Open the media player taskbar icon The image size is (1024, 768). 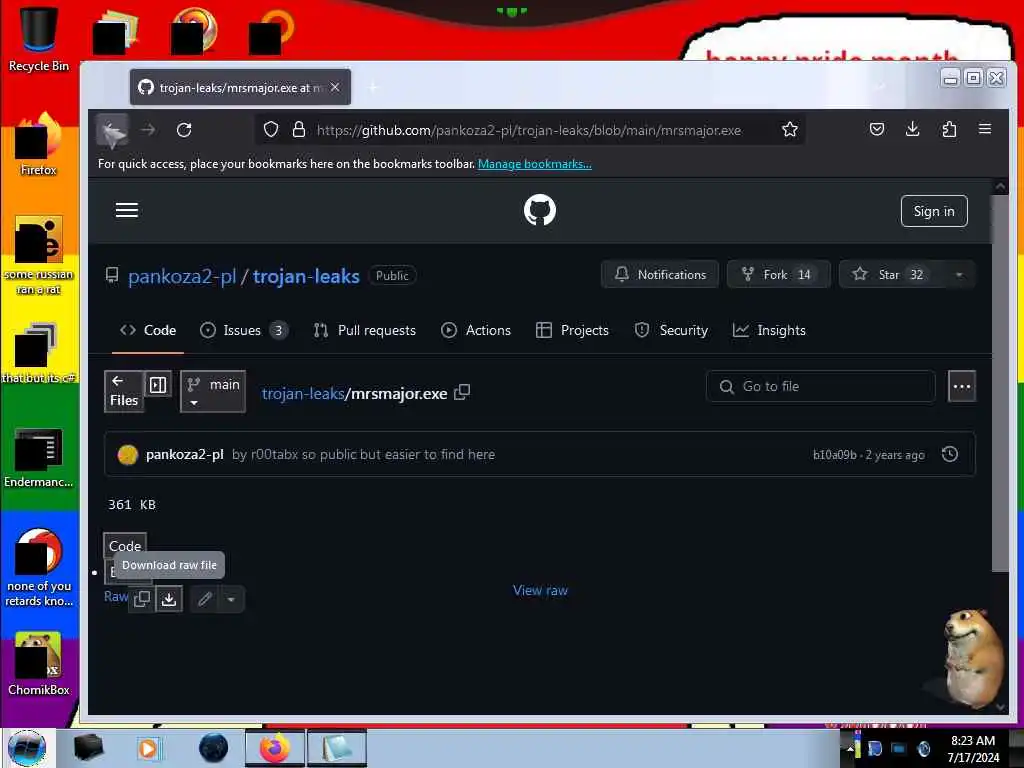click(x=148, y=748)
